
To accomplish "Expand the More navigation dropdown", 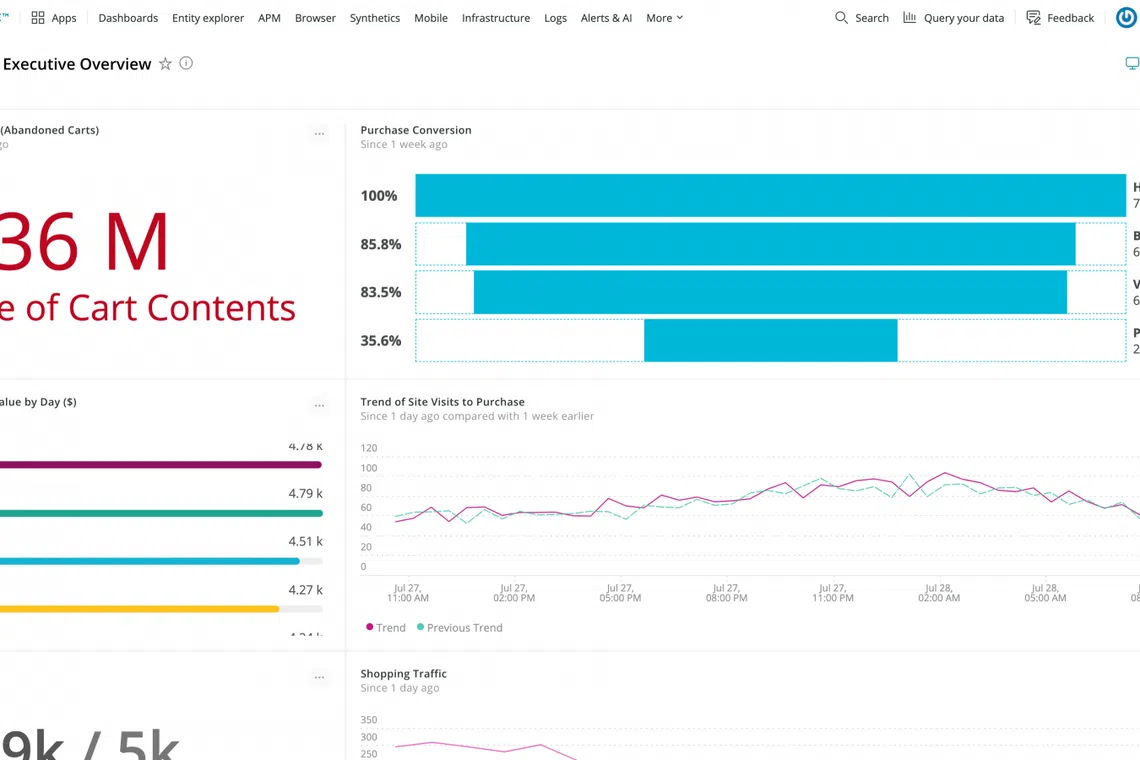I will point(664,18).
